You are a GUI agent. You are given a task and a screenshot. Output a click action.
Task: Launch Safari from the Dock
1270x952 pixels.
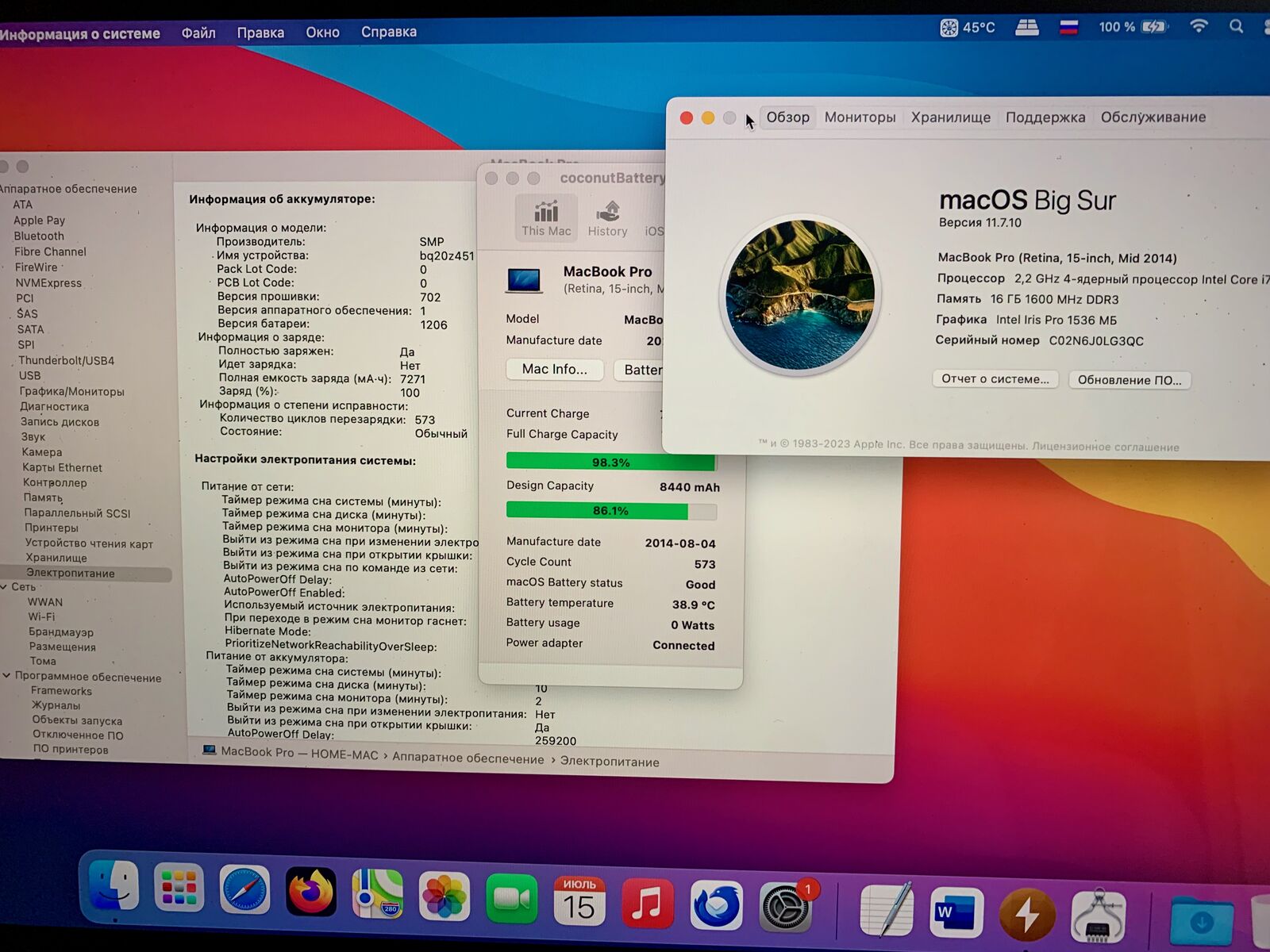(245, 890)
